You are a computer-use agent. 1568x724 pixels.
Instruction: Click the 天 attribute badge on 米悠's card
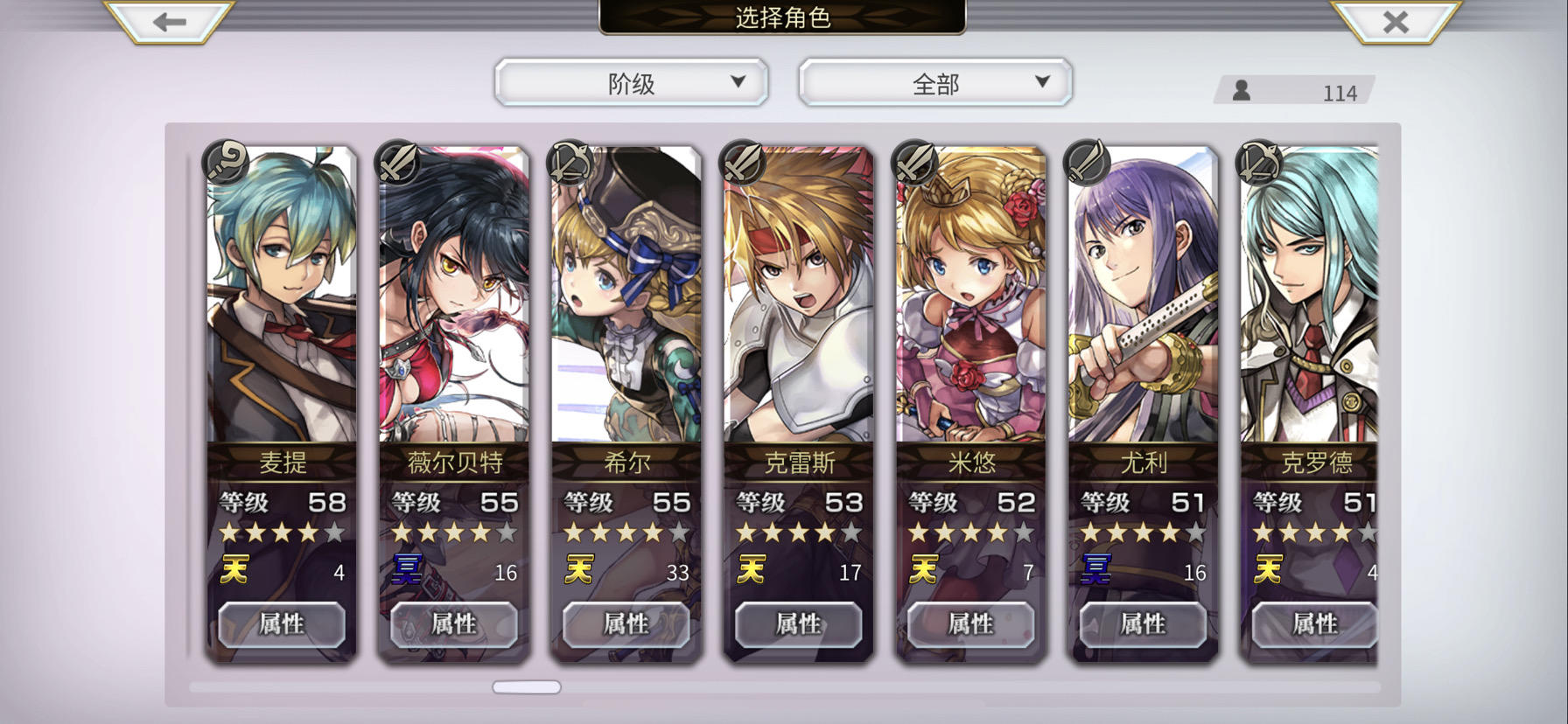tap(923, 570)
